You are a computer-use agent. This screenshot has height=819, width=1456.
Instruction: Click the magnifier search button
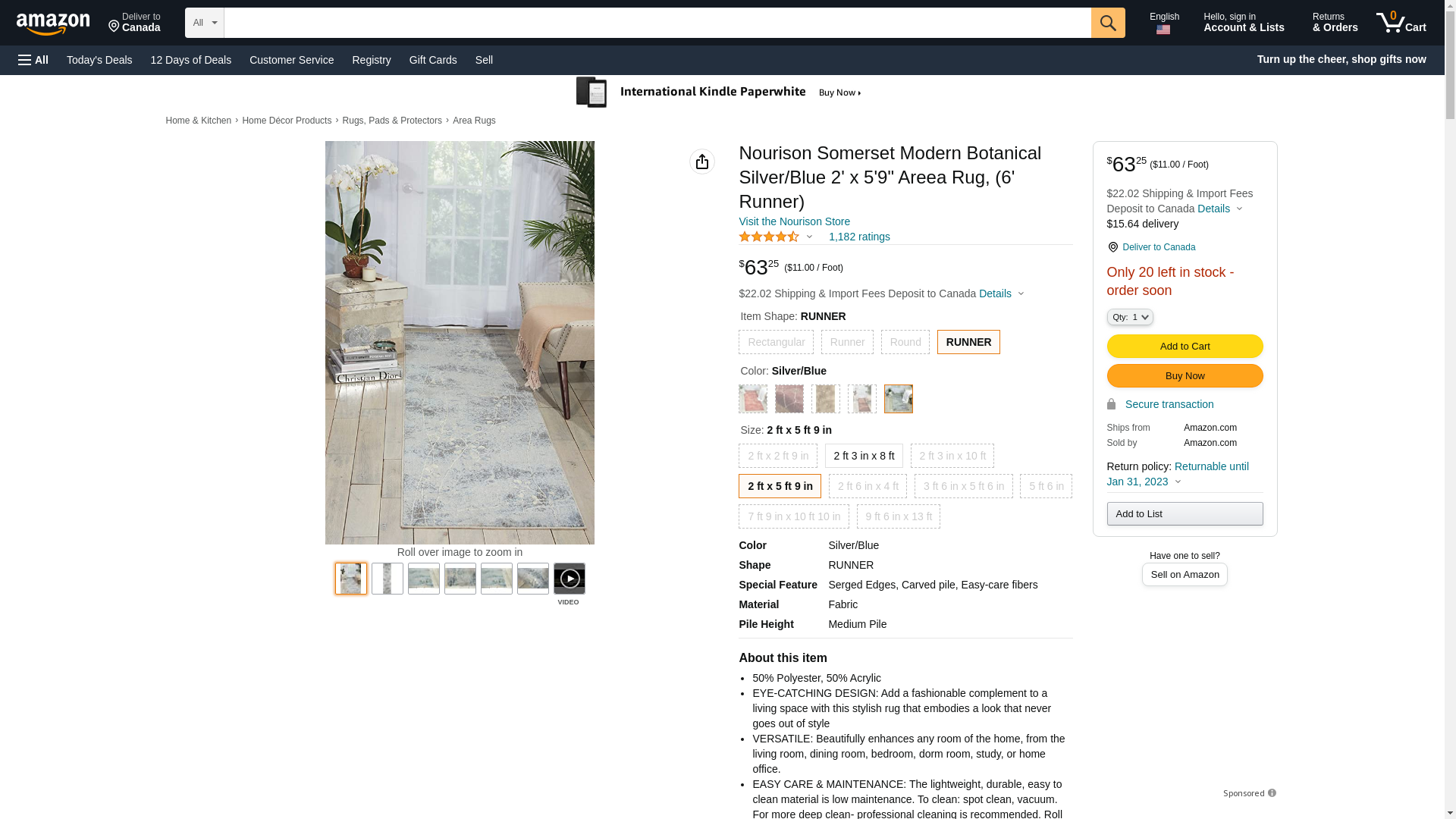click(x=1108, y=23)
